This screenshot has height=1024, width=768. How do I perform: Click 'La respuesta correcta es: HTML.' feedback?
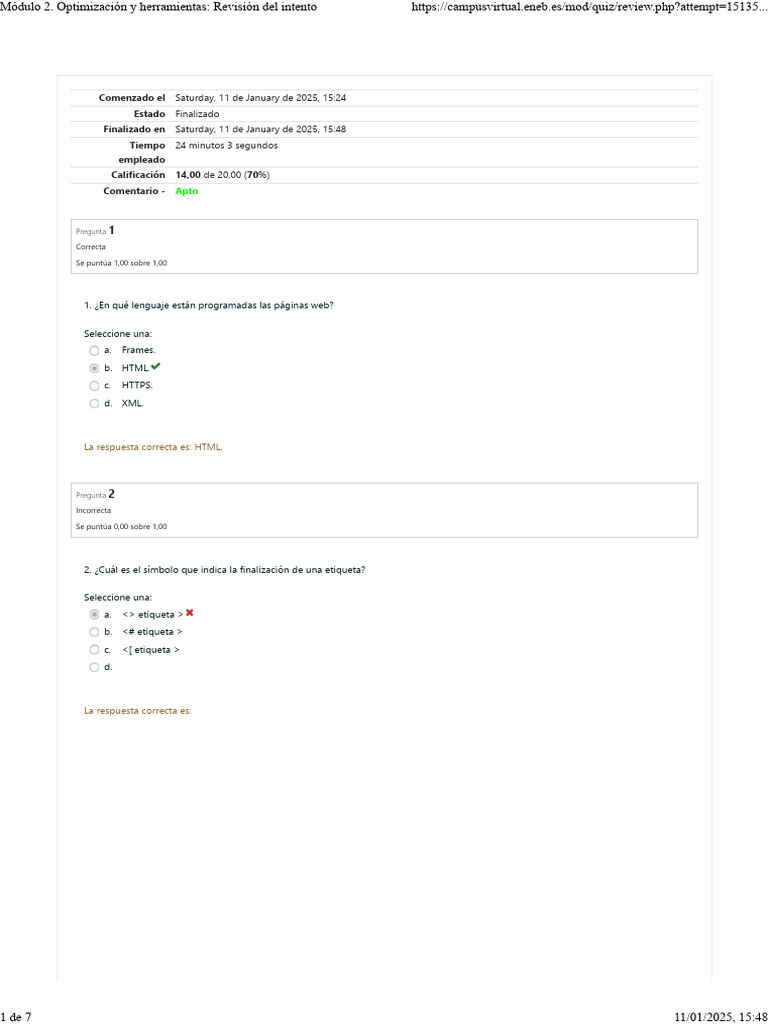click(153, 447)
